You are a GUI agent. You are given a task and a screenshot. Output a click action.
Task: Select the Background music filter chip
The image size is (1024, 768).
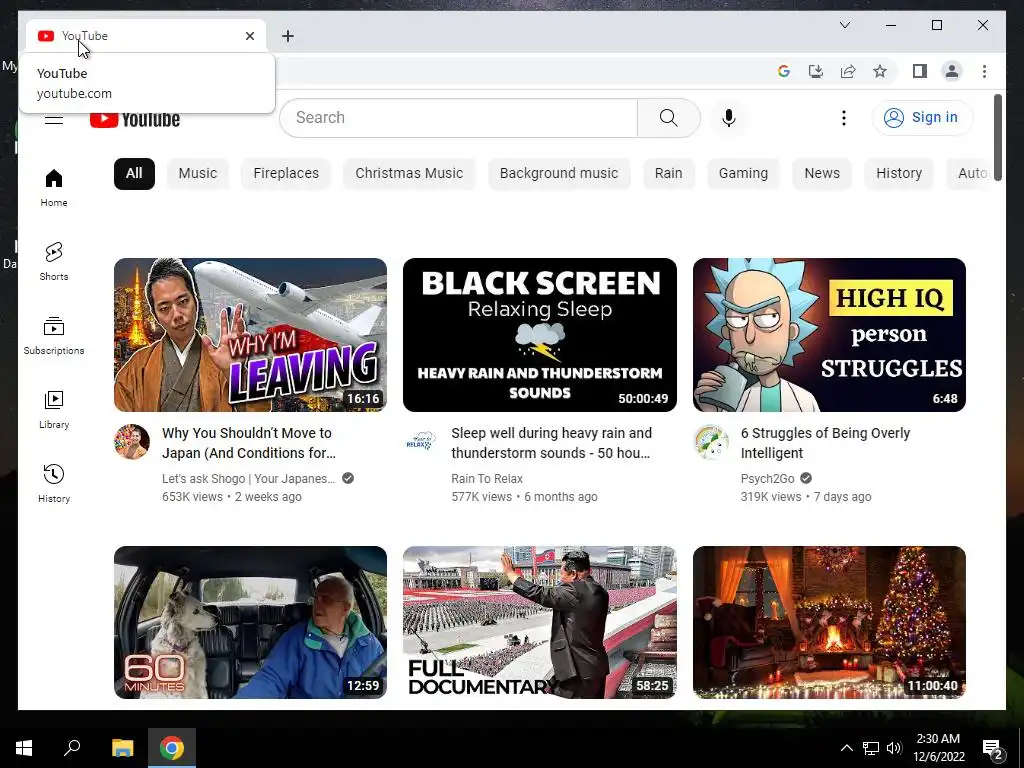tap(558, 174)
